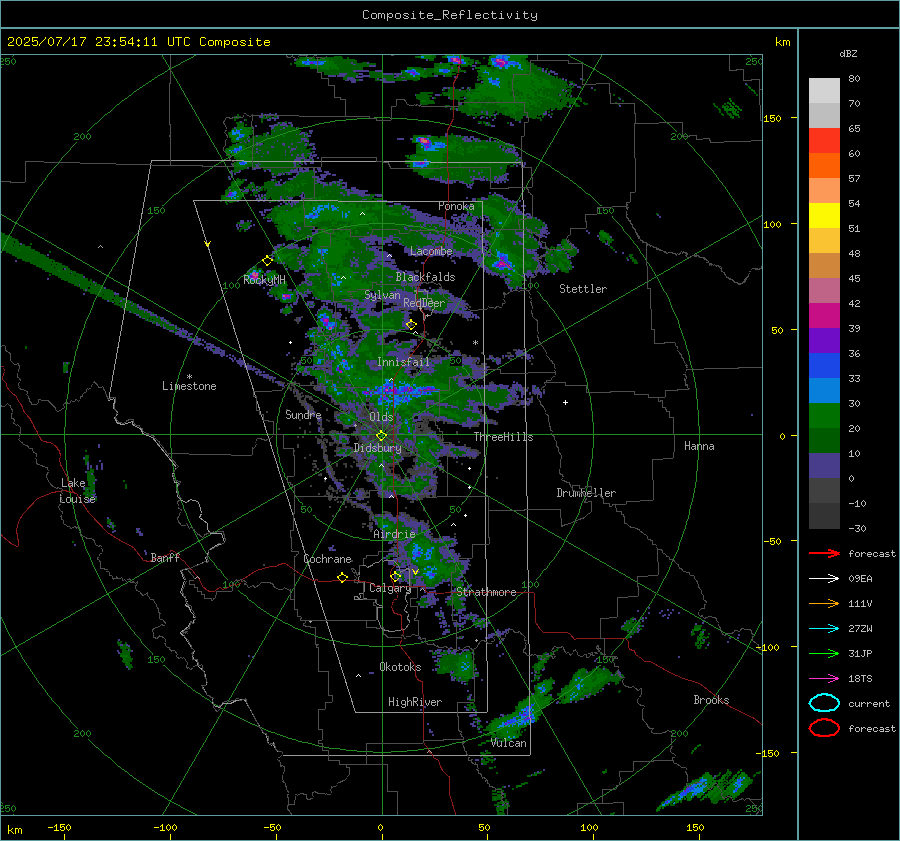The height and width of the screenshot is (841, 900).
Task: Click the 09EA legend label
Action: click(860, 579)
